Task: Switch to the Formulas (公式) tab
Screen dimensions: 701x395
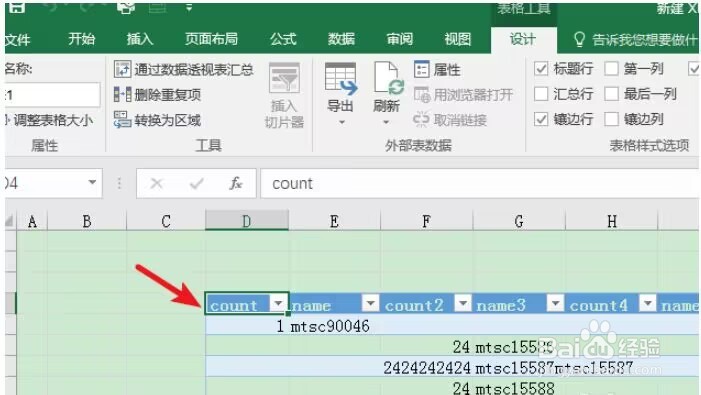Action: click(283, 39)
